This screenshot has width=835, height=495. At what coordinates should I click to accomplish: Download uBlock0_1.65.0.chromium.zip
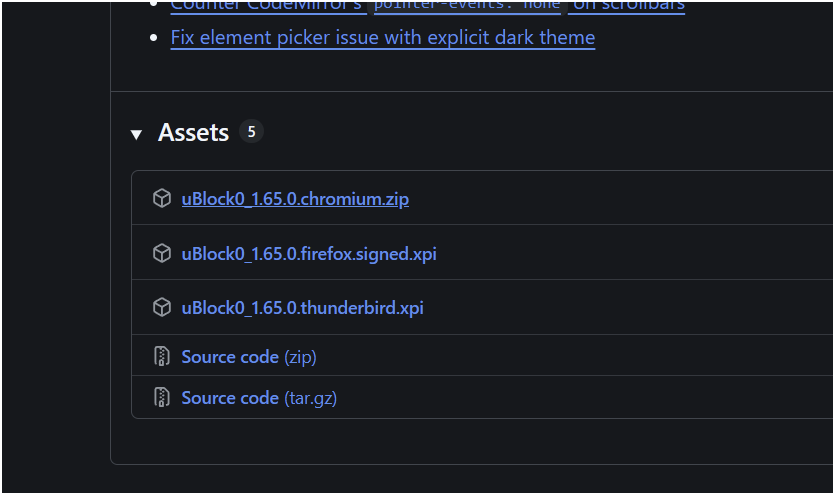(295, 199)
